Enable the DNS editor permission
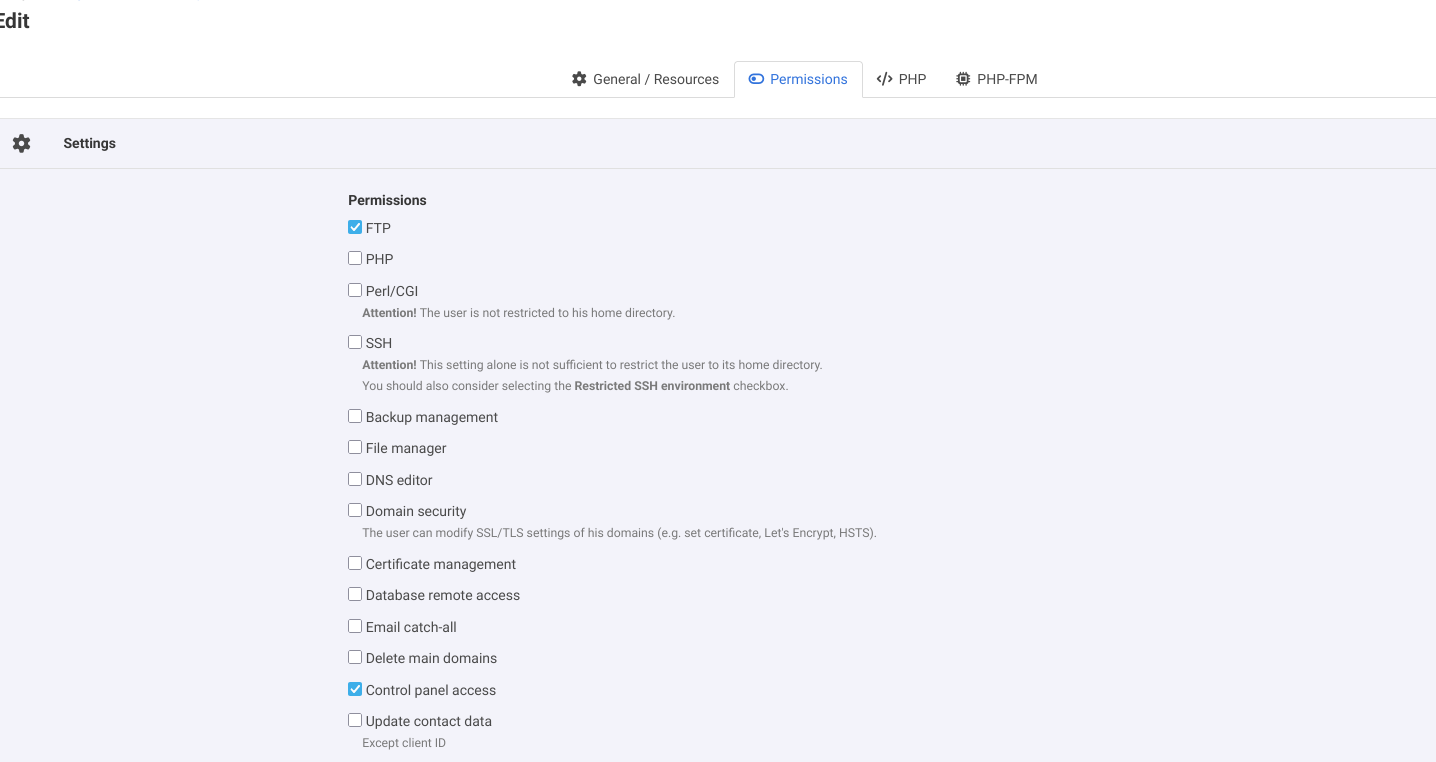 click(x=355, y=479)
